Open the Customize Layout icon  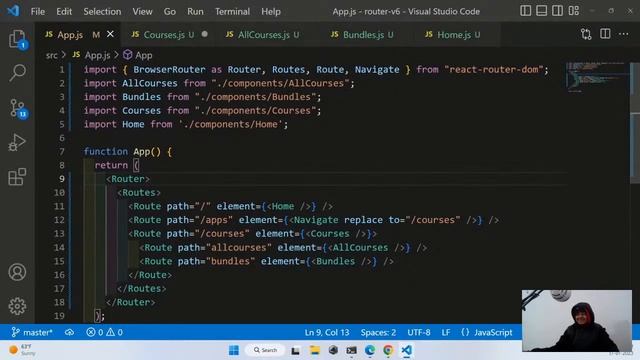pyautogui.click(x=573, y=11)
